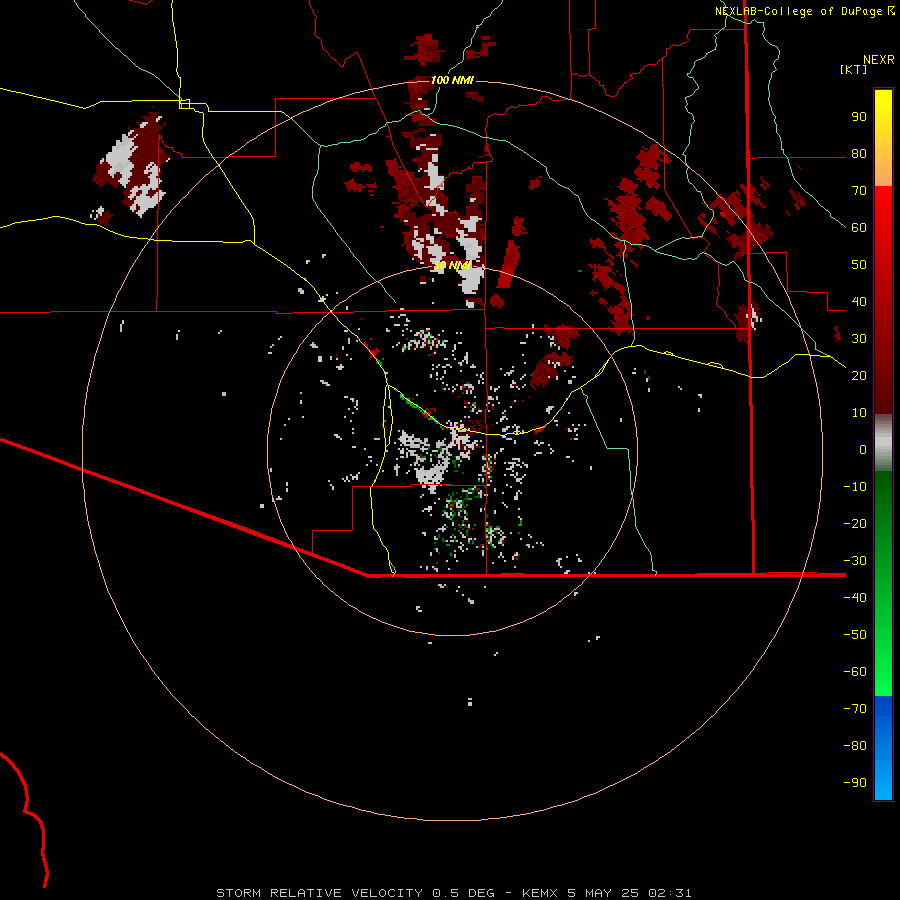Image resolution: width=900 pixels, height=900 pixels.
Task: Click the positive 90 knots scale label
Action: [859, 117]
